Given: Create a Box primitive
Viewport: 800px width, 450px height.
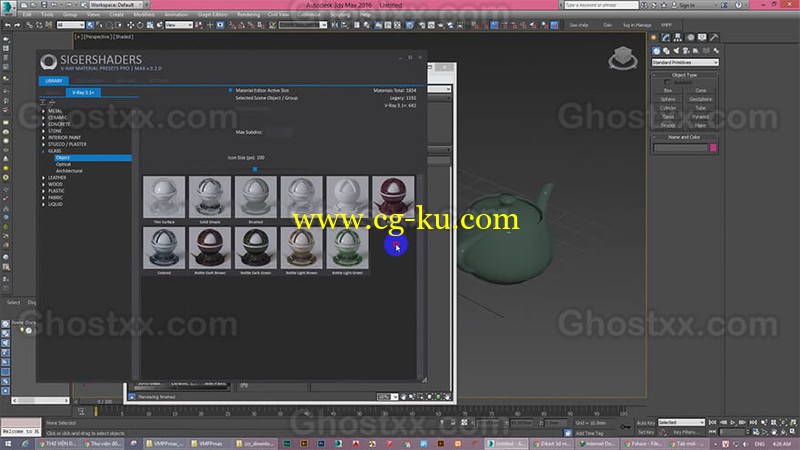Looking at the screenshot, I should 668,90.
